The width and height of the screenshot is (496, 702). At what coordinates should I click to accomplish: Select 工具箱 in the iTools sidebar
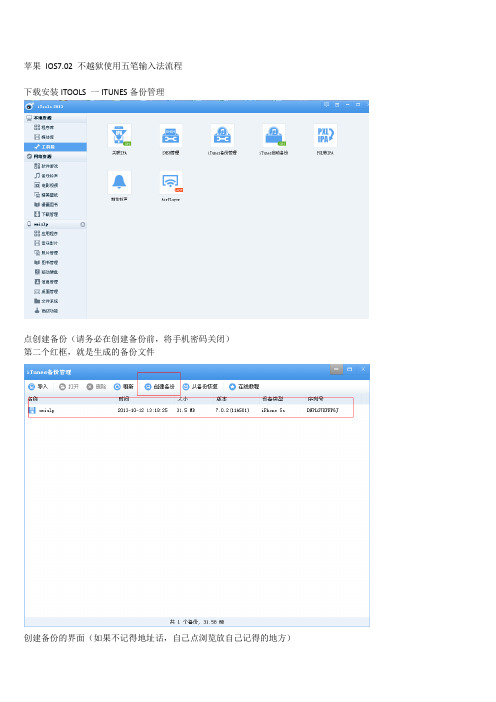(55, 147)
